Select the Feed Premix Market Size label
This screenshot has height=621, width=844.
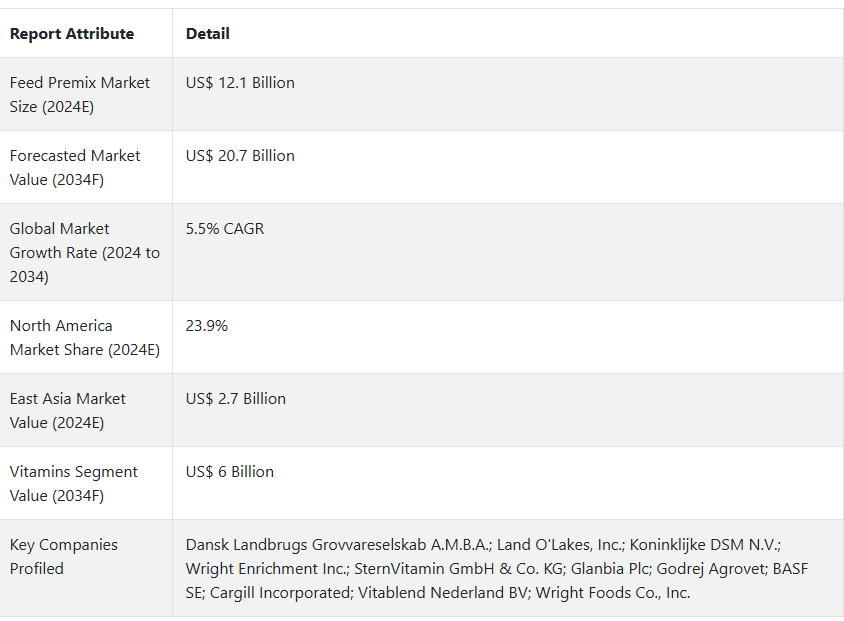click(x=80, y=94)
